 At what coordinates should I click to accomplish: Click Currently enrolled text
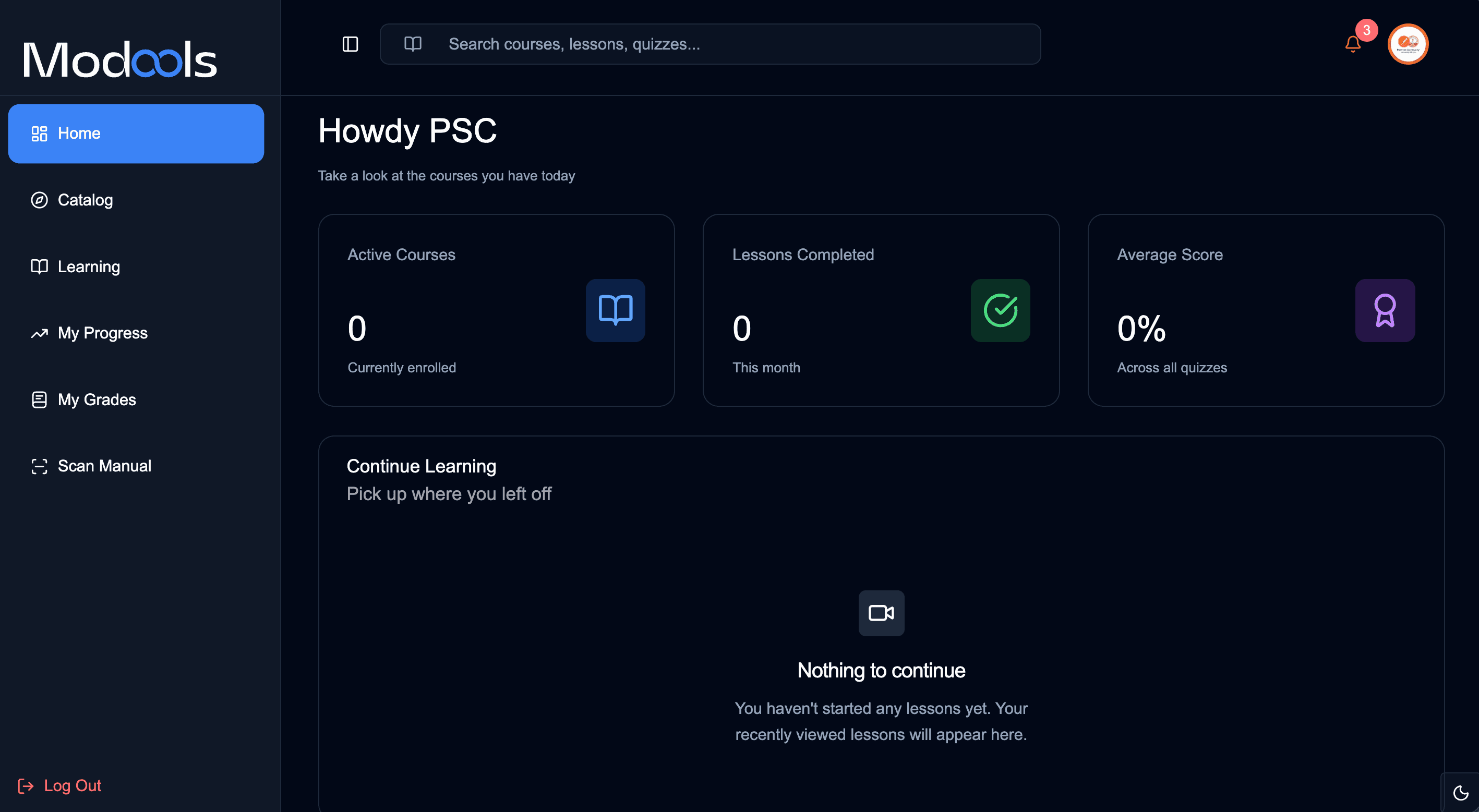pos(401,368)
